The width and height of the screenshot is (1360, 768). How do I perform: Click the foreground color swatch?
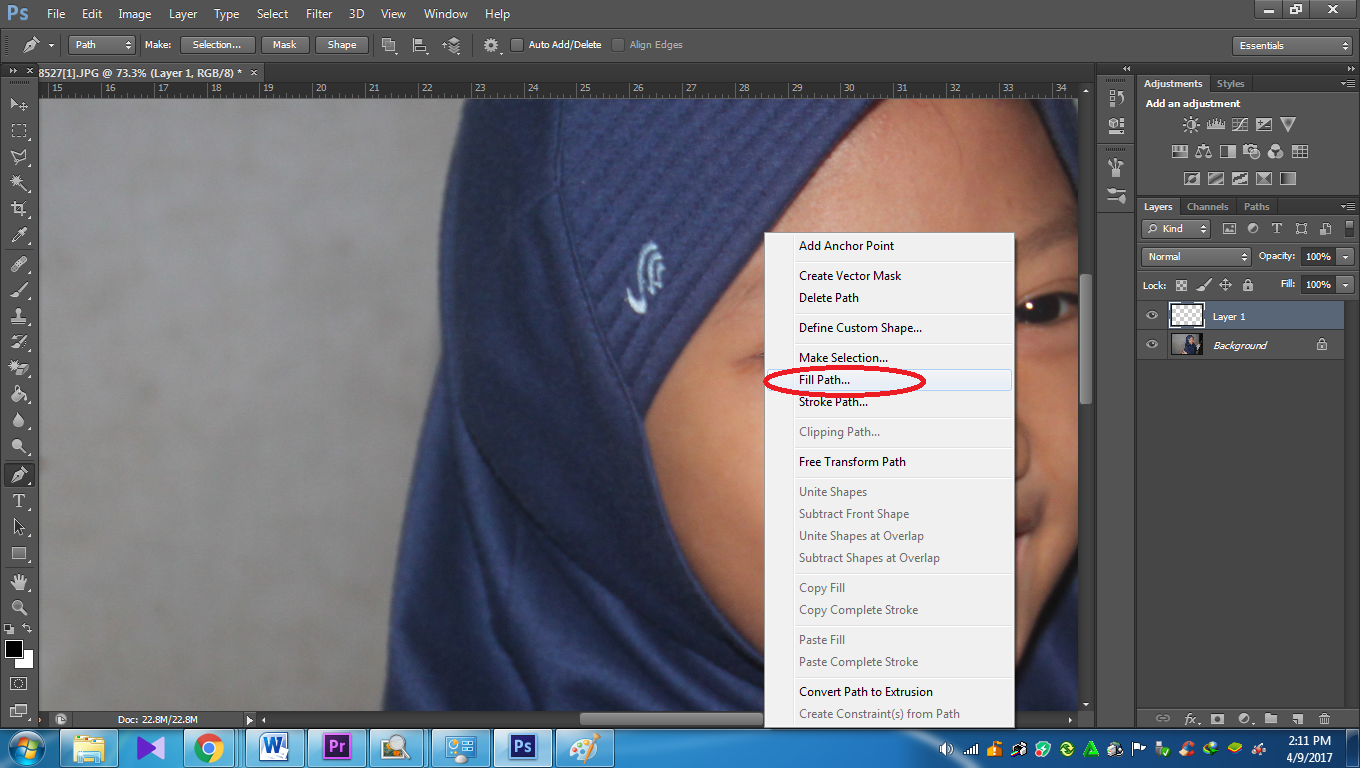(14, 651)
